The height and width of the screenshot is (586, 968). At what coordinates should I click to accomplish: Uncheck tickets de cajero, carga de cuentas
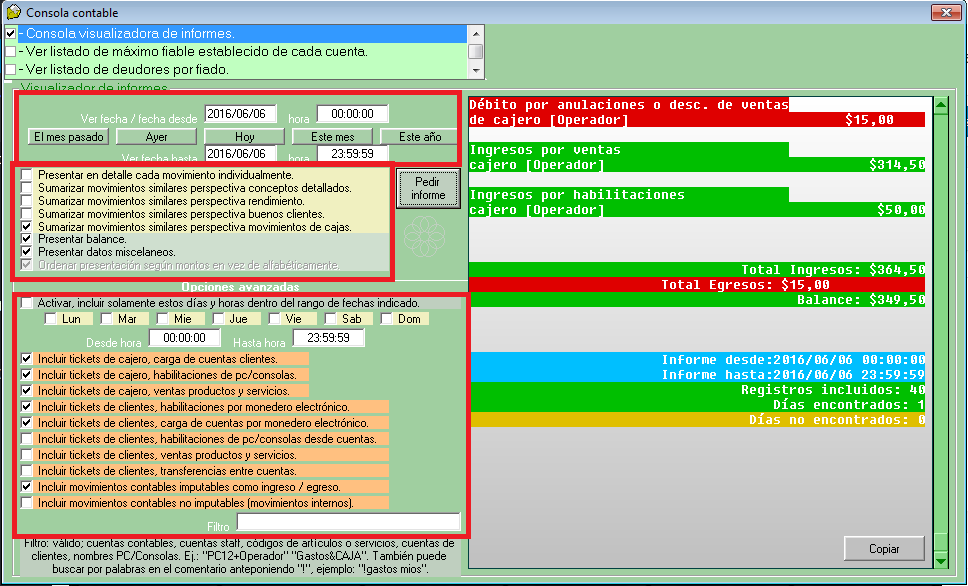click(27, 359)
